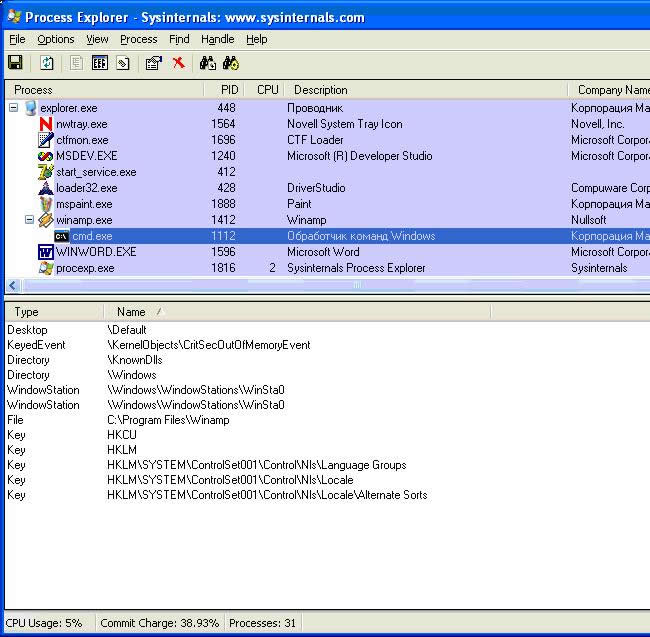Collapse the winamp.exe tree node
The image size is (650, 637).
click(29, 220)
